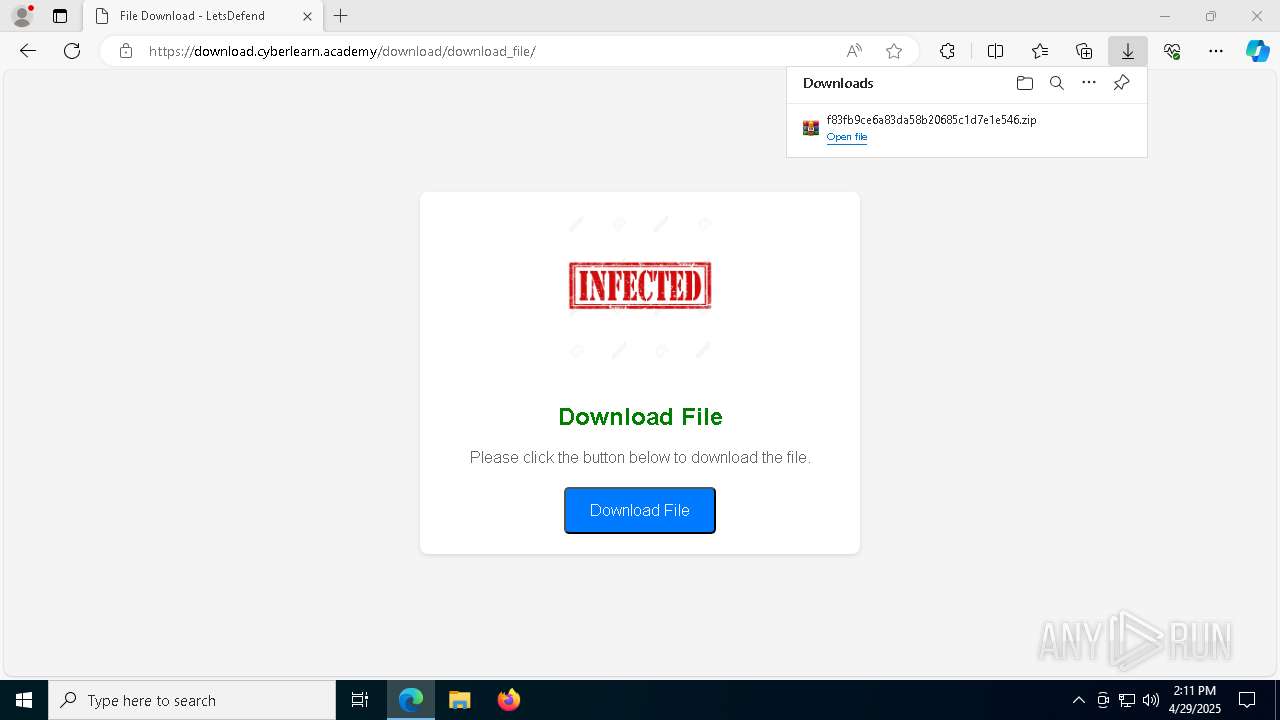
Task: Click the Open file link
Action: (846, 137)
